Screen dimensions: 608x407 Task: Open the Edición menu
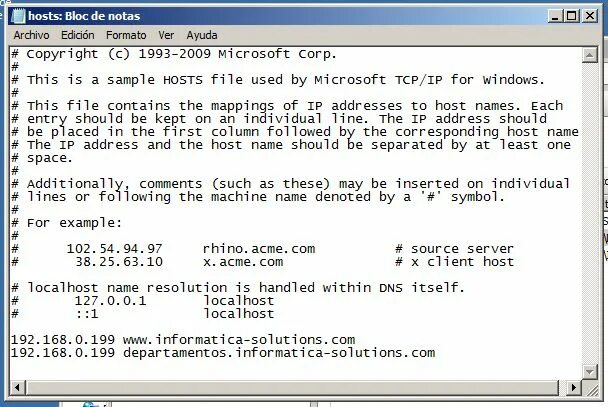click(x=78, y=35)
